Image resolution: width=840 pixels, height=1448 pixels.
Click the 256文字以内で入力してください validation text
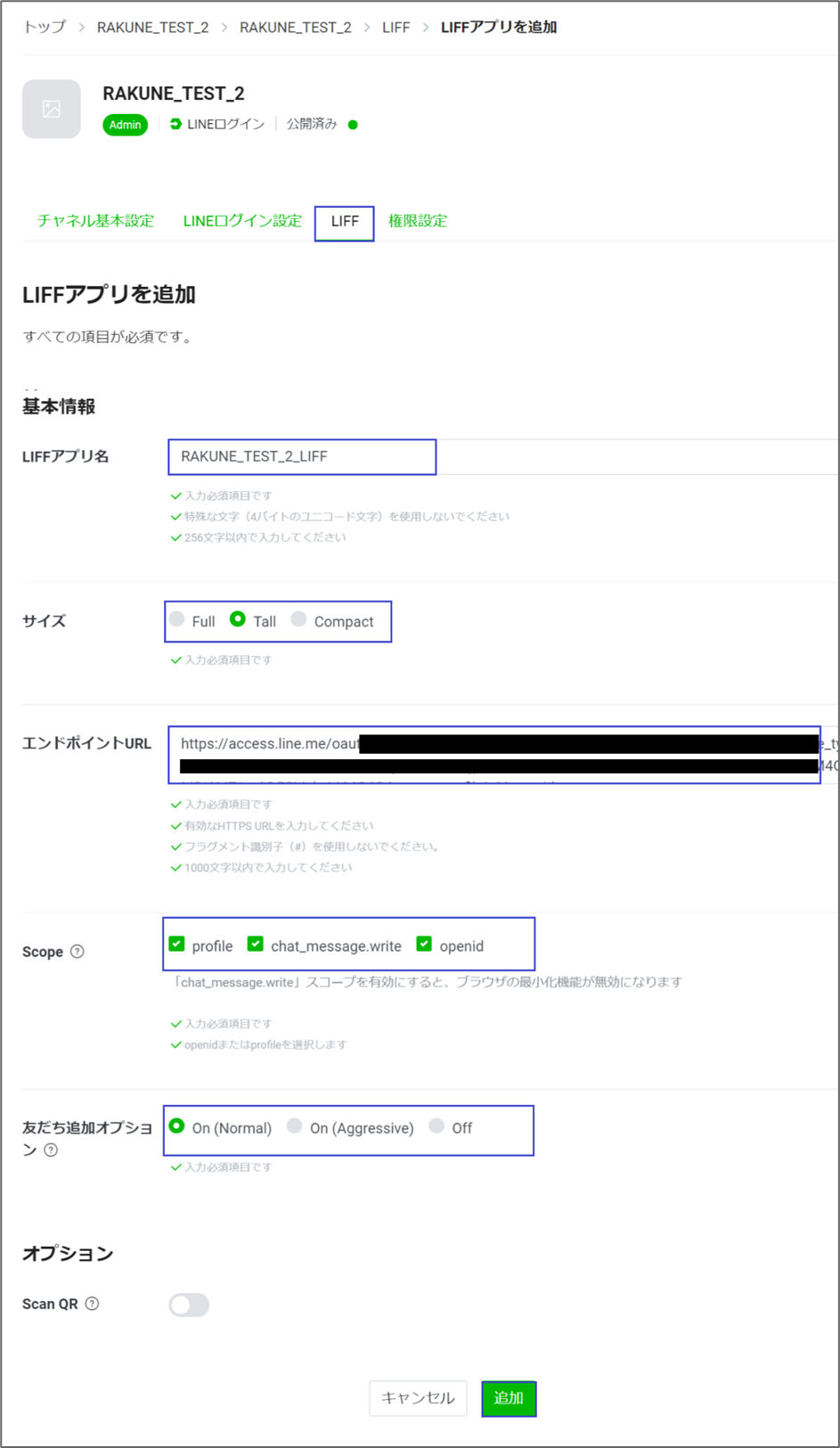[x=265, y=537]
